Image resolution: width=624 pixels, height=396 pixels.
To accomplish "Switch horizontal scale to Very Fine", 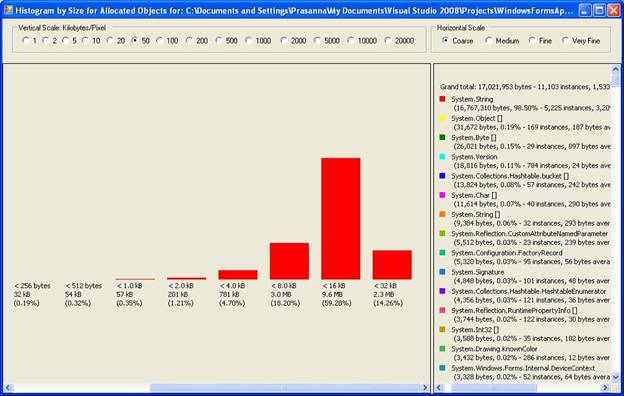I will tap(581, 41).
